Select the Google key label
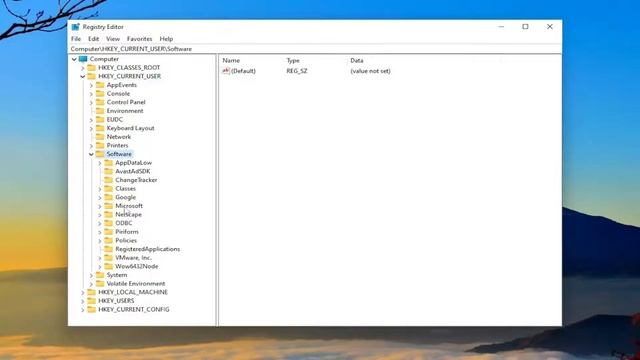640x360 pixels. tap(125, 197)
